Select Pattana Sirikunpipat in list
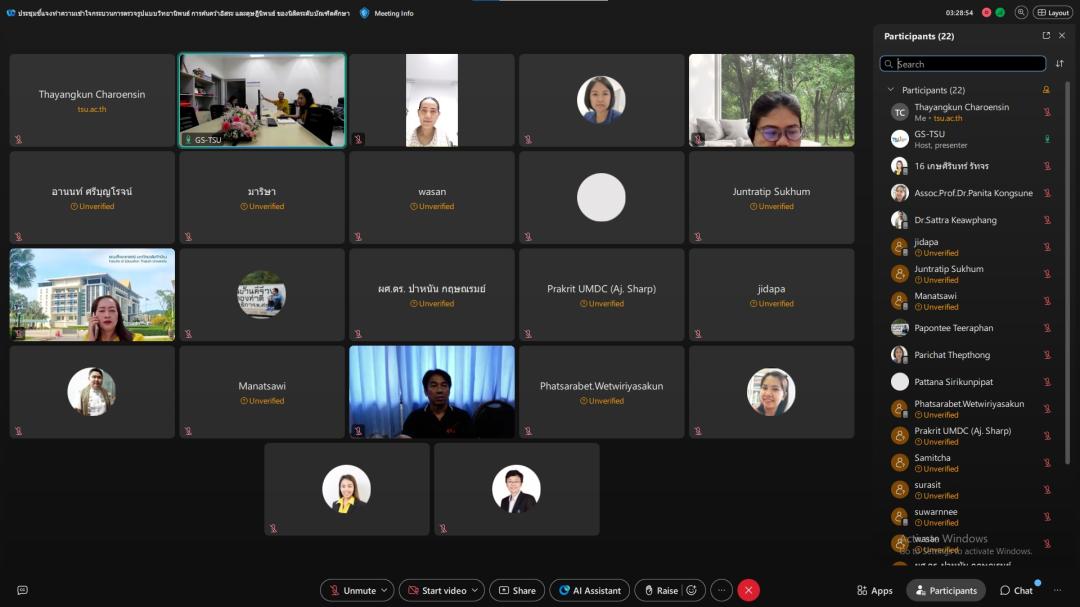Screen dimensions: 1080x607 click(x=971, y=382)
